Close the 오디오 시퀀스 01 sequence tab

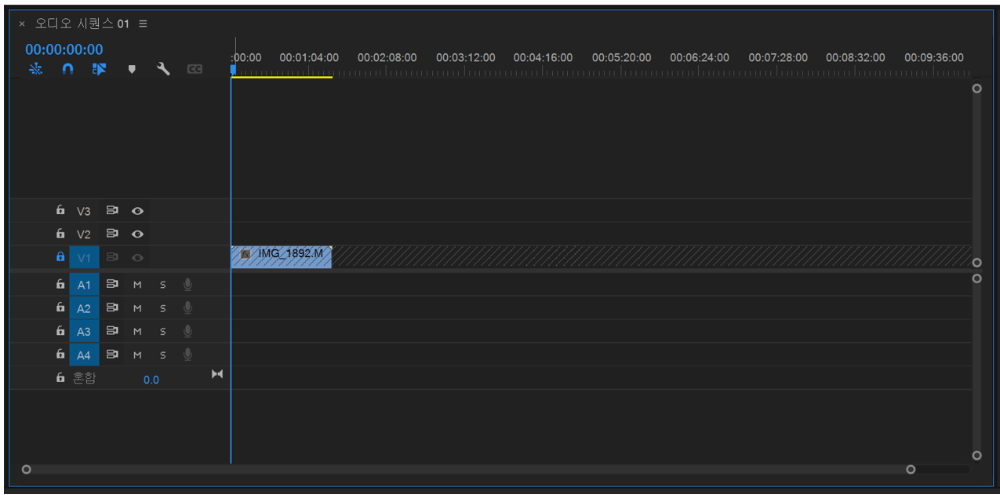click(22, 24)
